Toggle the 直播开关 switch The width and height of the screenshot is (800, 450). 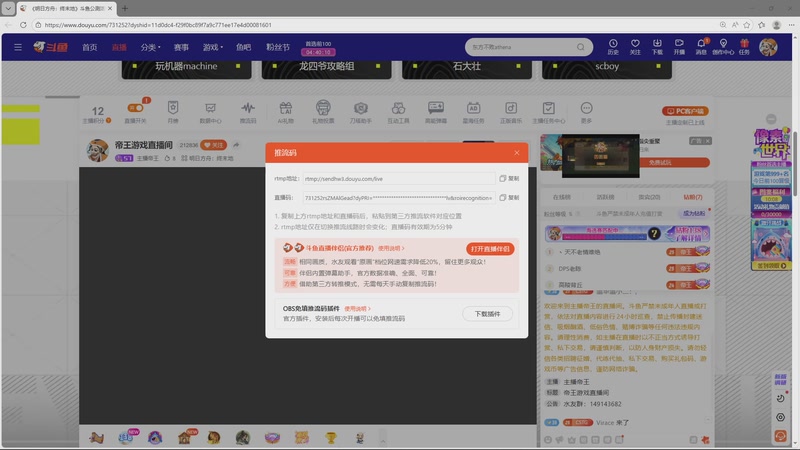(135, 108)
